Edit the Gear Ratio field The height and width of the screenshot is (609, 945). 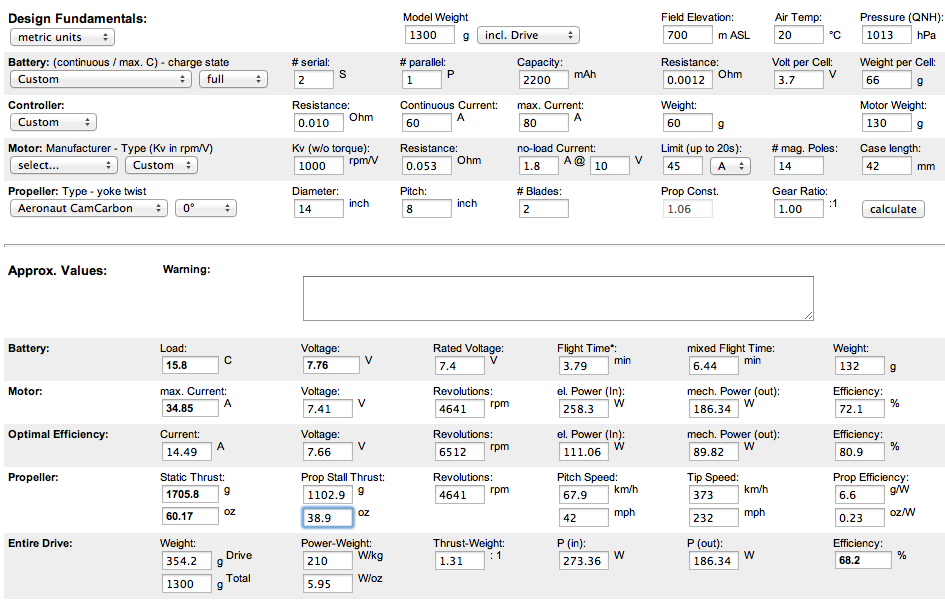click(797, 208)
